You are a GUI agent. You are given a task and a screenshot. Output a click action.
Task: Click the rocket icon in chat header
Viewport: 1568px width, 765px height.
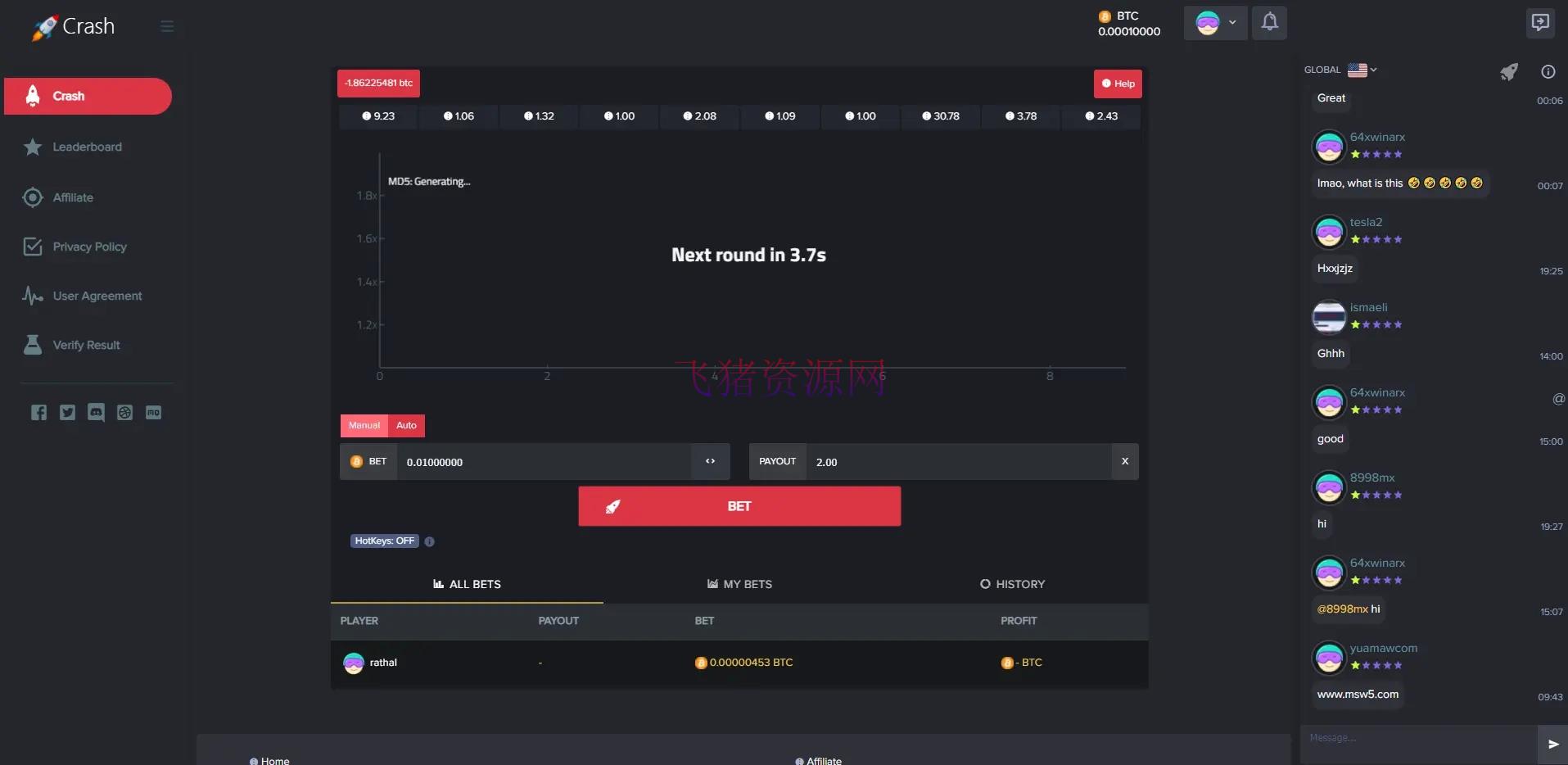click(1508, 72)
